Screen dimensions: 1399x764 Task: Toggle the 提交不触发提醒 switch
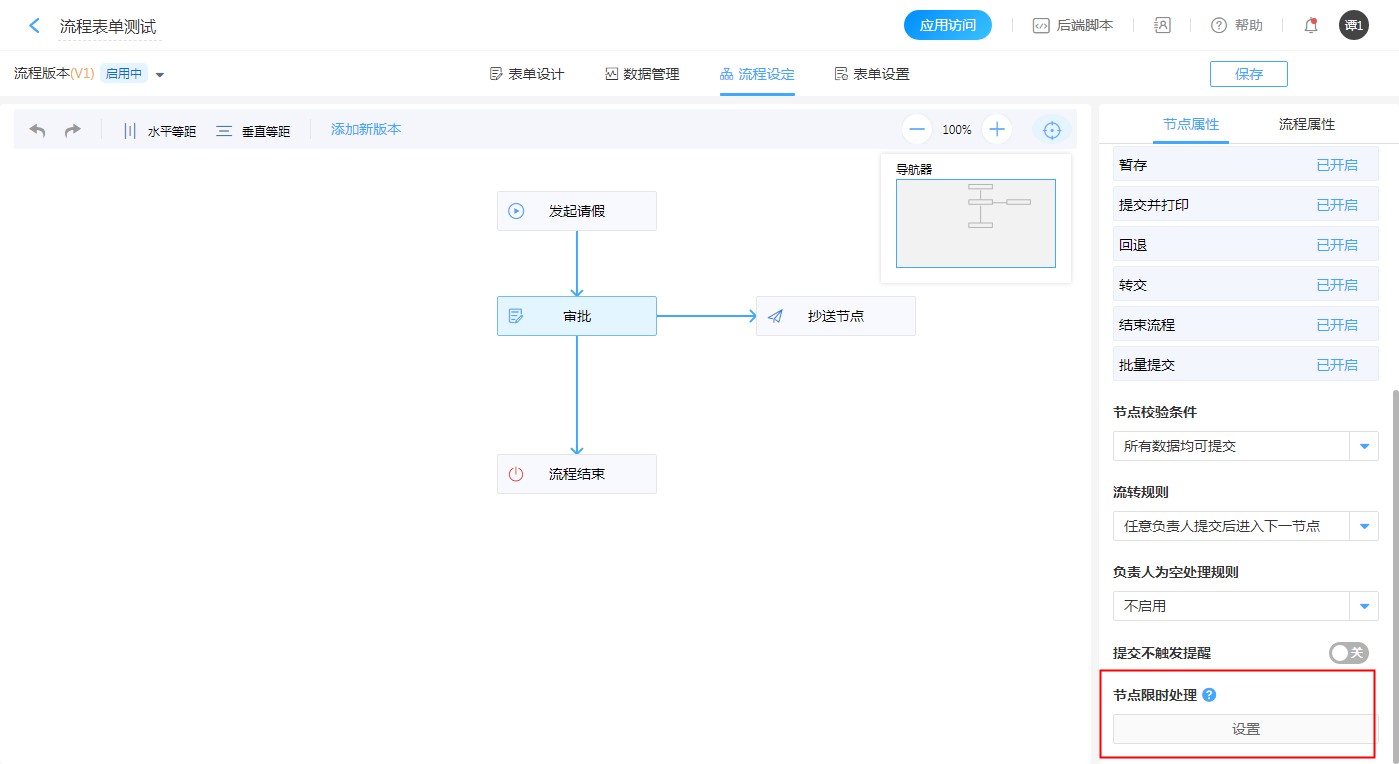point(1348,653)
